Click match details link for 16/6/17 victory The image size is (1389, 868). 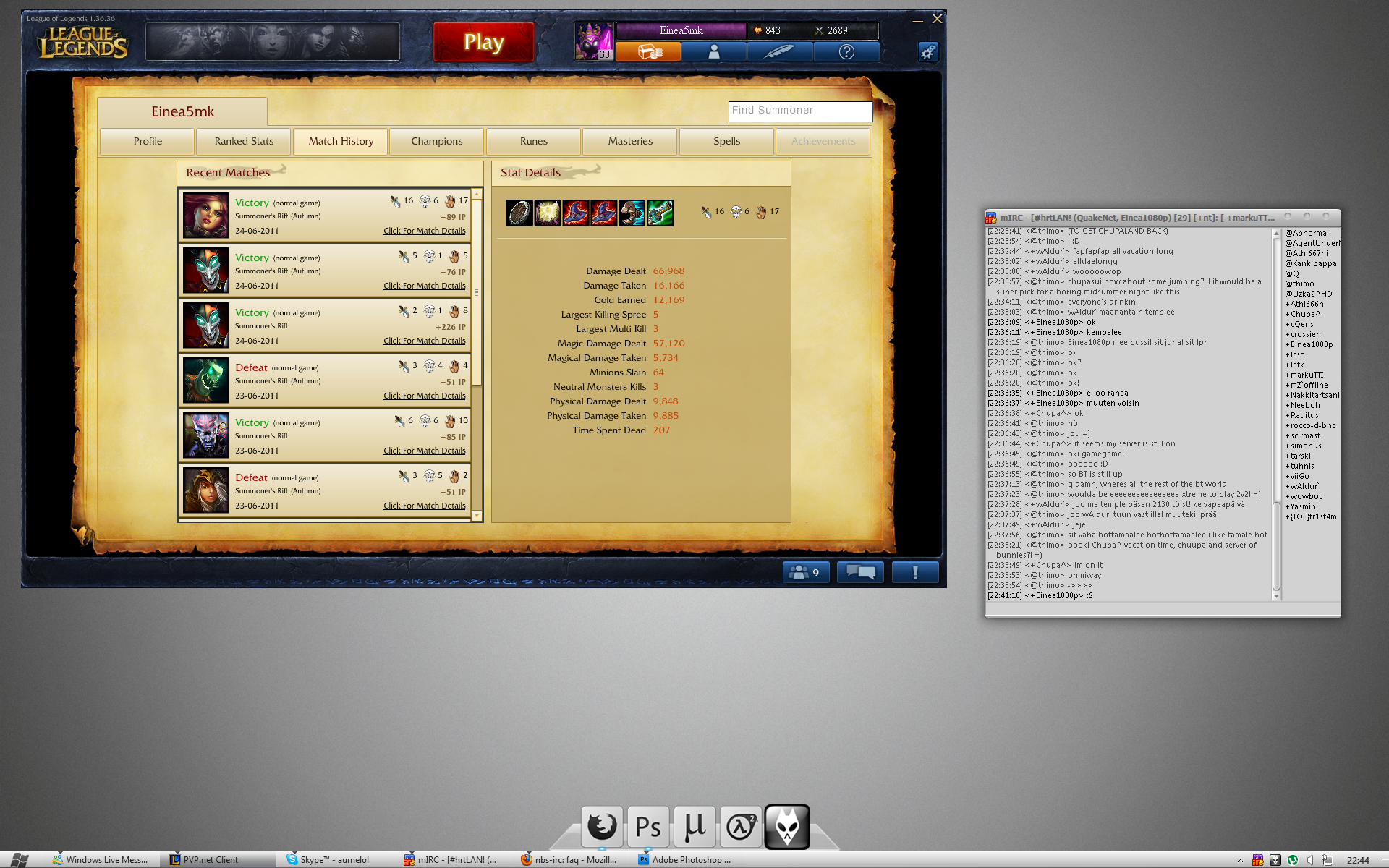tap(424, 231)
